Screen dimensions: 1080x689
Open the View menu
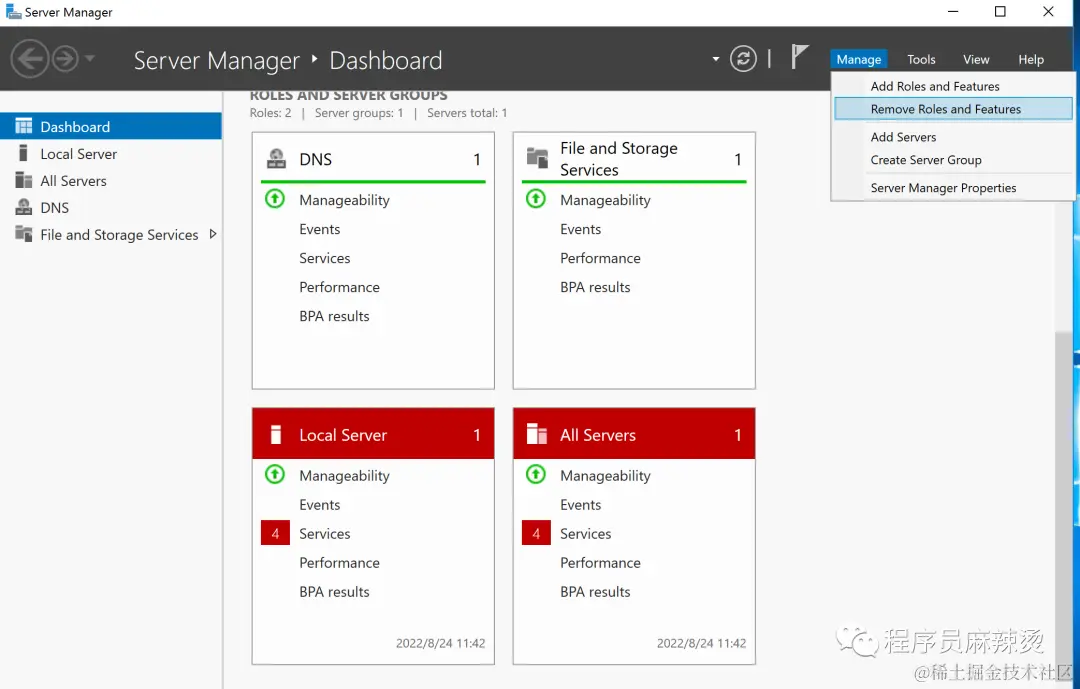click(x=976, y=59)
